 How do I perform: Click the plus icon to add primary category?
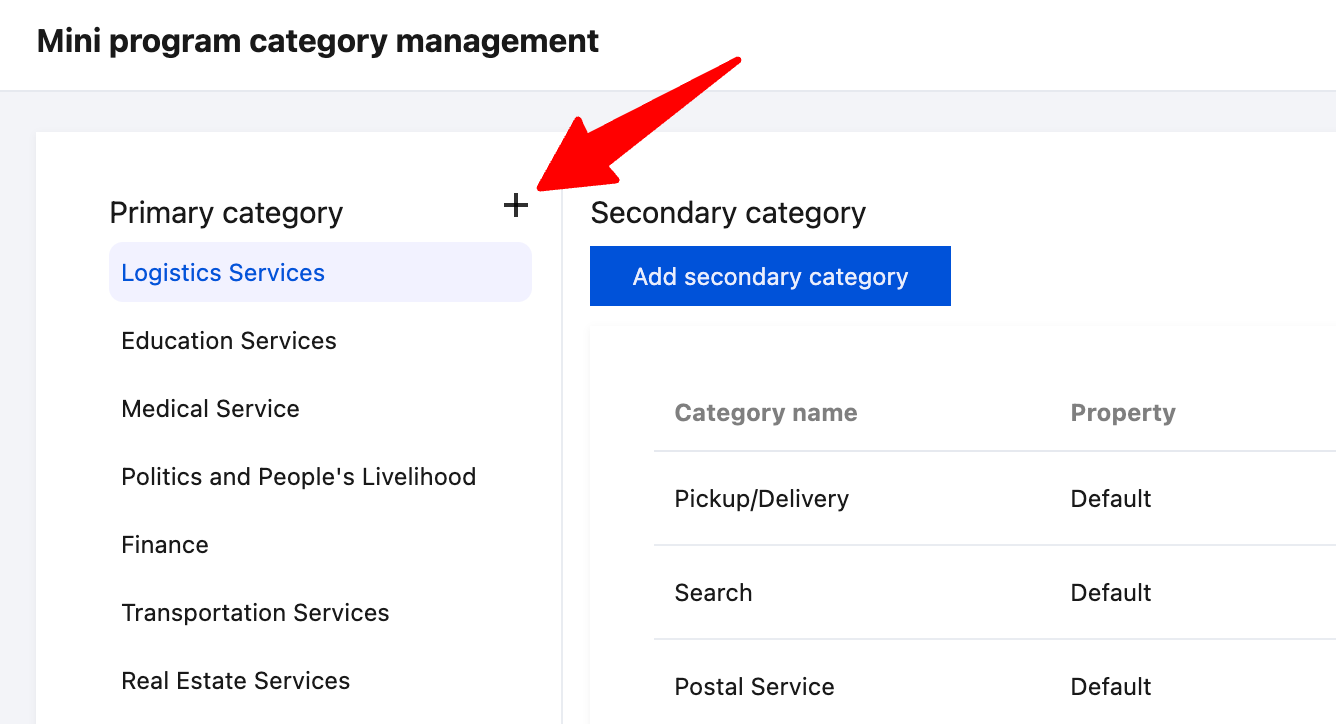click(x=515, y=206)
